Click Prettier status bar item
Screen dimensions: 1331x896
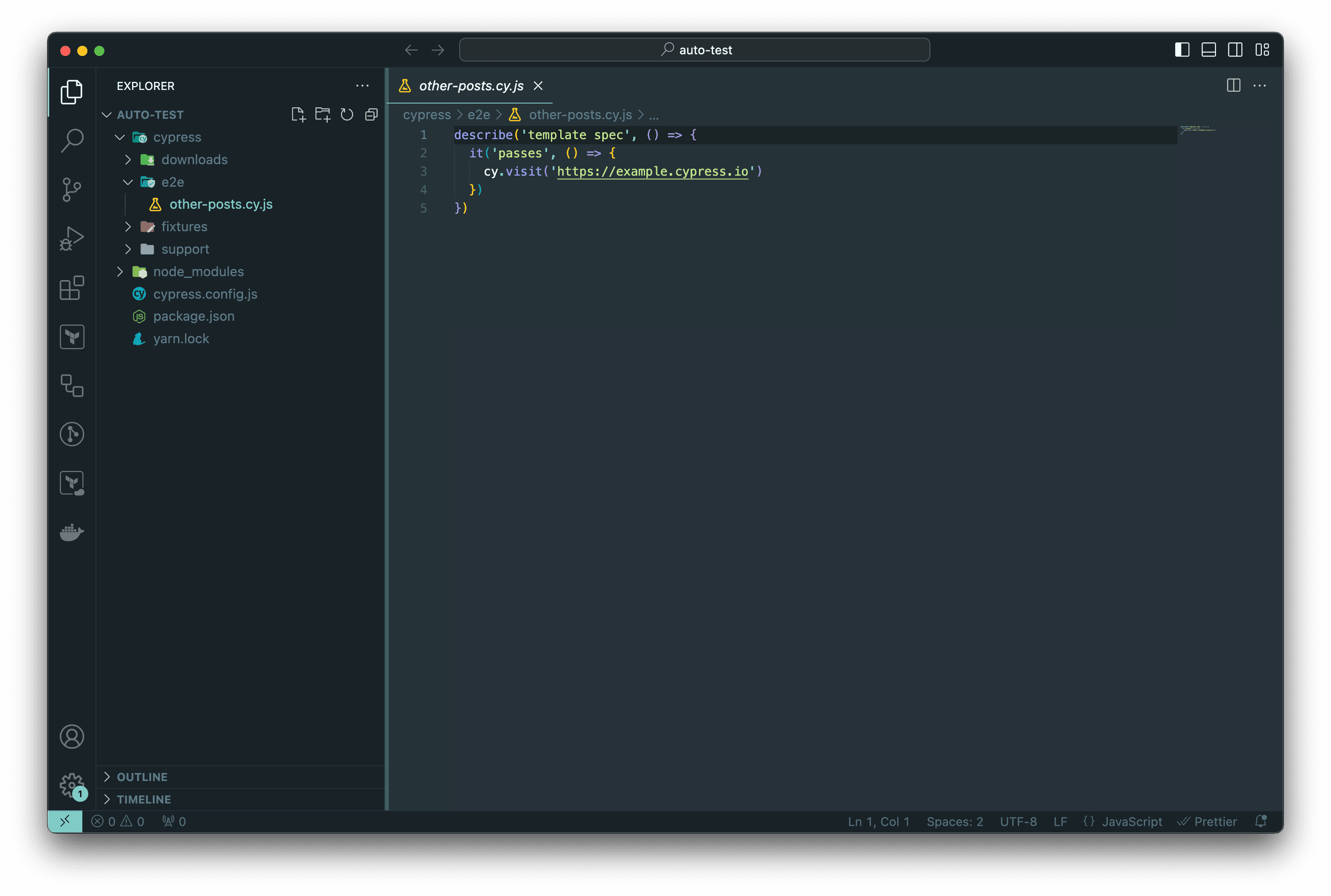pos(1207,821)
